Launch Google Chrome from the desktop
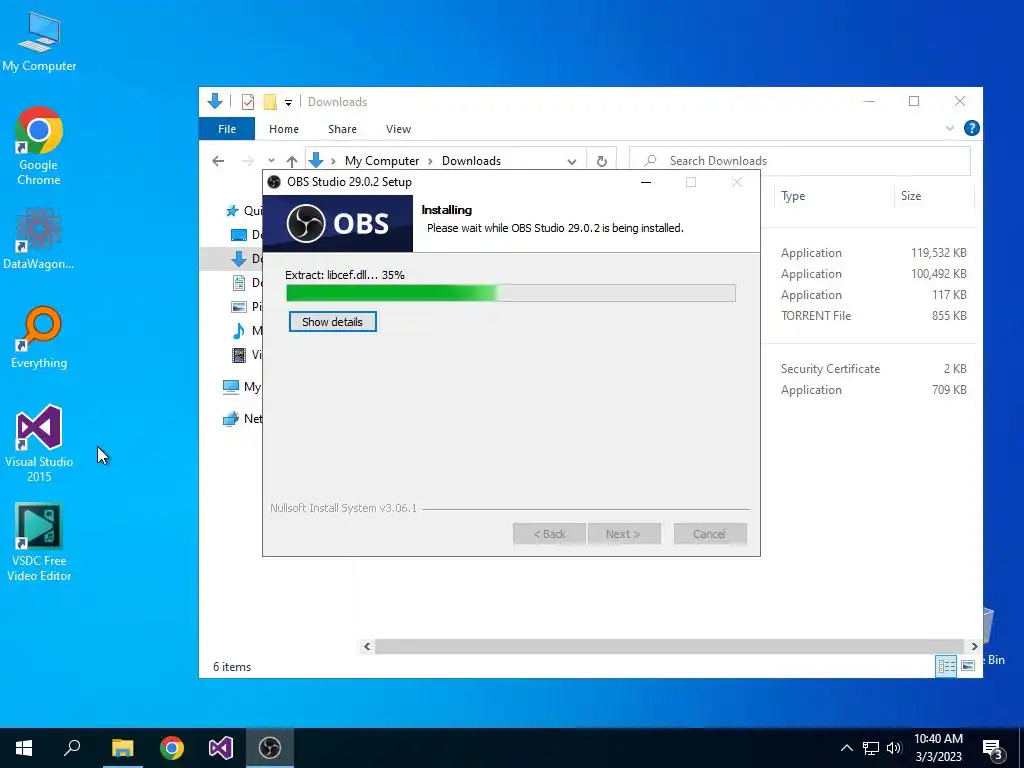 (x=39, y=146)
